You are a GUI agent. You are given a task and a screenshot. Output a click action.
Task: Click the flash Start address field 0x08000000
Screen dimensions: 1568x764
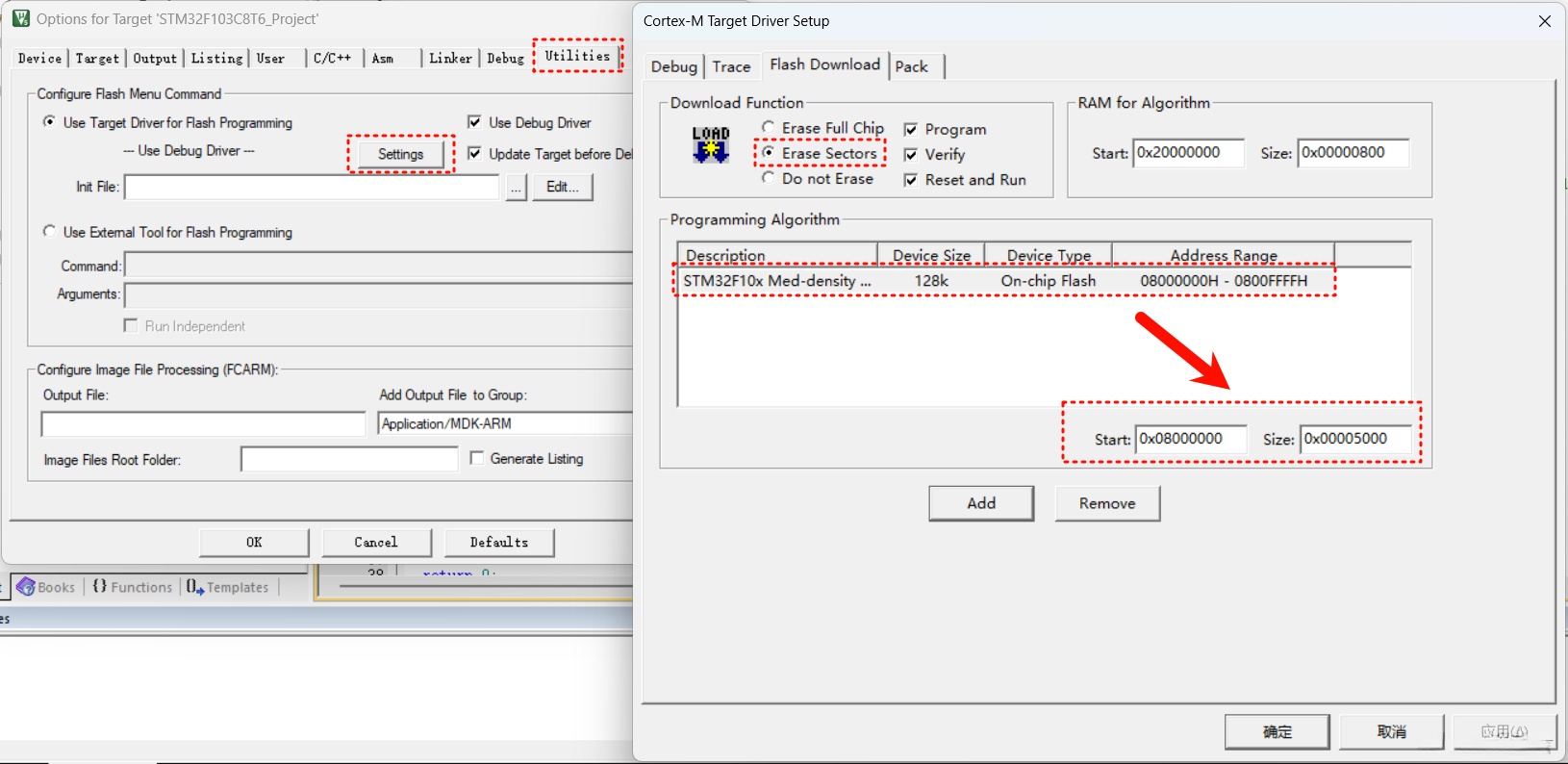coord(1191,439)
